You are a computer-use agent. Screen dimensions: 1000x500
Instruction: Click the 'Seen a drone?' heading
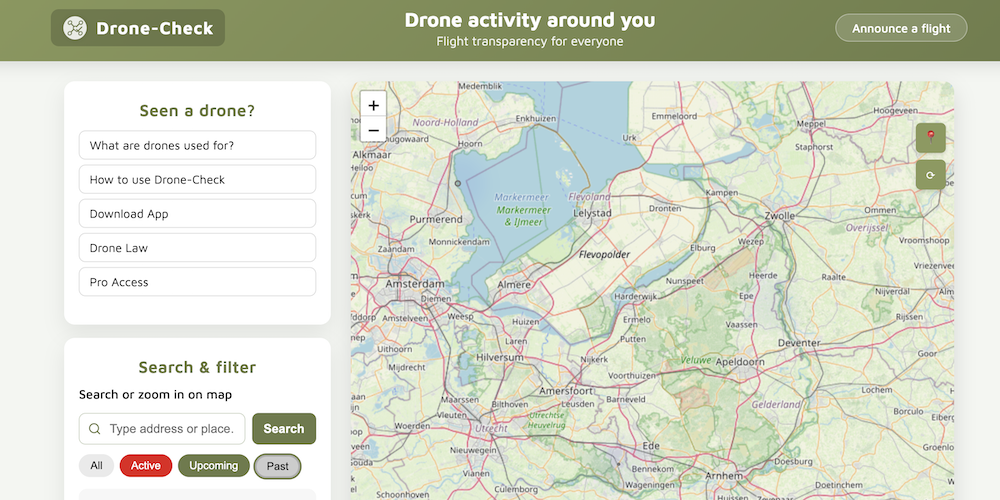click(x=197, y=110)
